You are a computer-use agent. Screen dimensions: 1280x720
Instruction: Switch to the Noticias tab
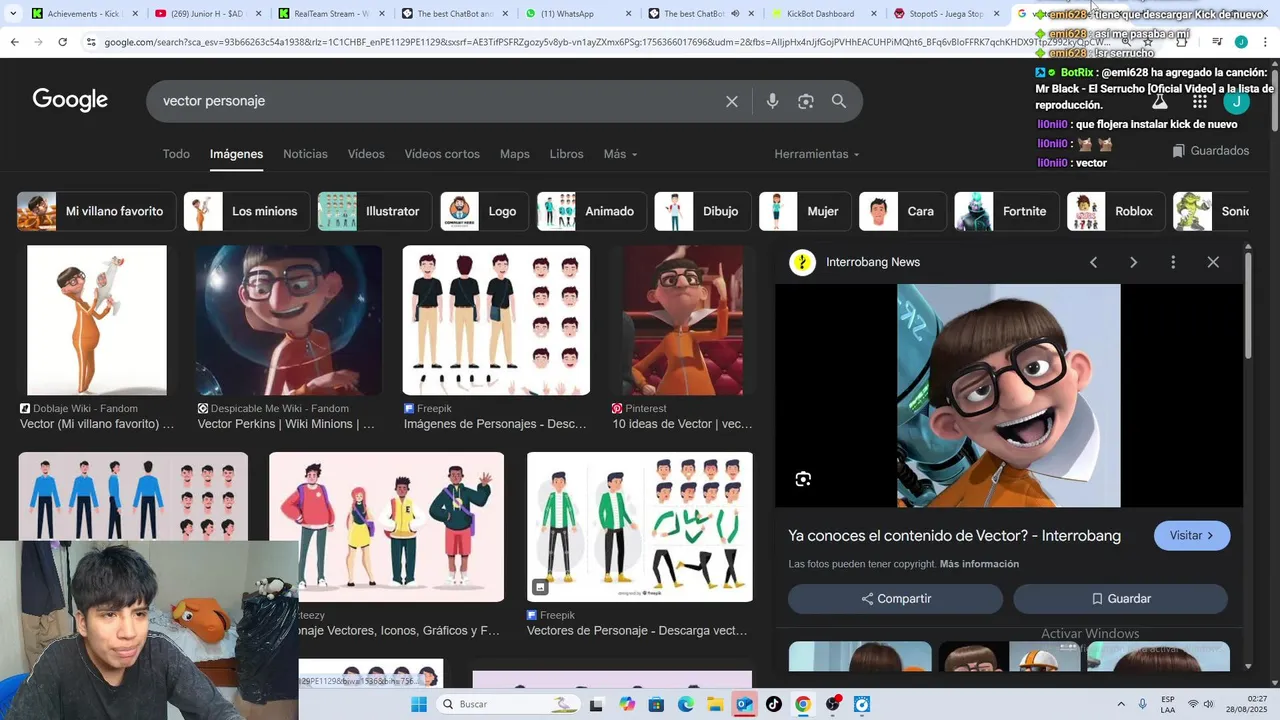click(x=305, y=154)
